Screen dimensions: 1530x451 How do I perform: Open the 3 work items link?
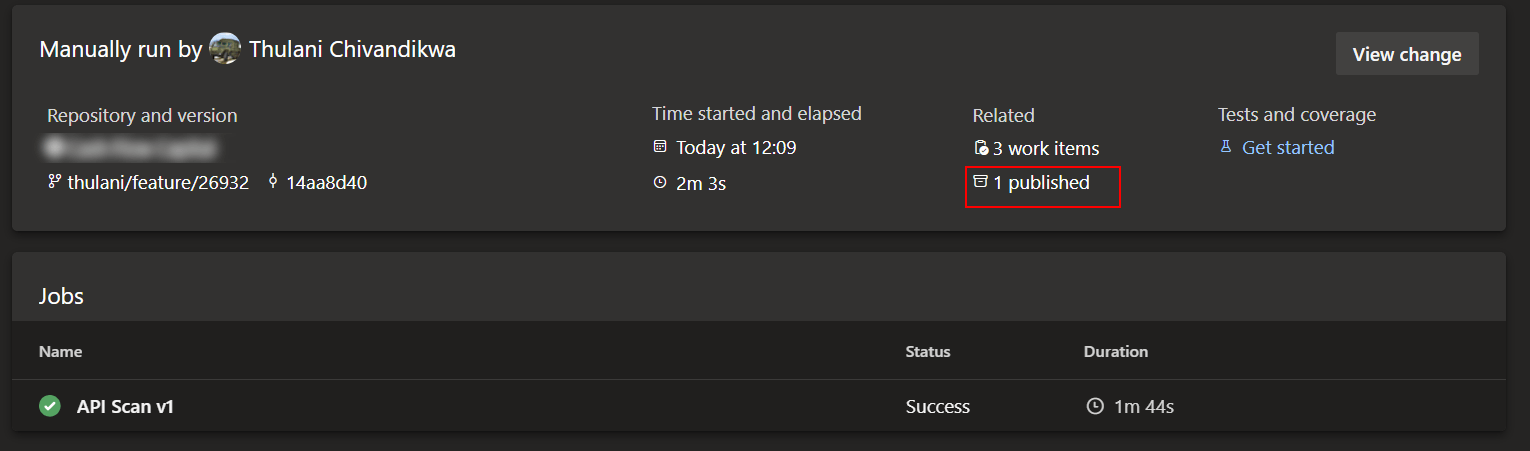pos(1046,148)
